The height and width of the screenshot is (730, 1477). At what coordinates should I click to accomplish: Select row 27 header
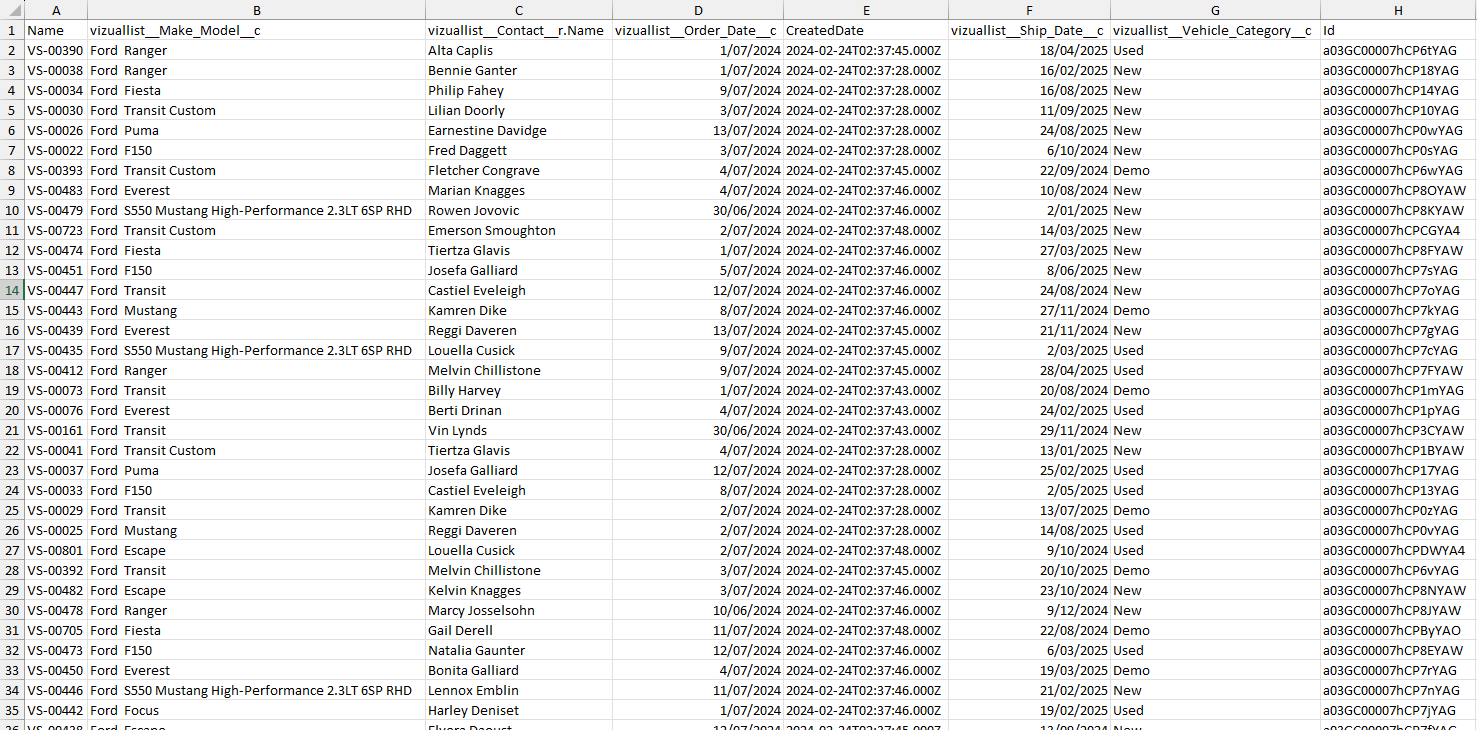pos(12,550)
